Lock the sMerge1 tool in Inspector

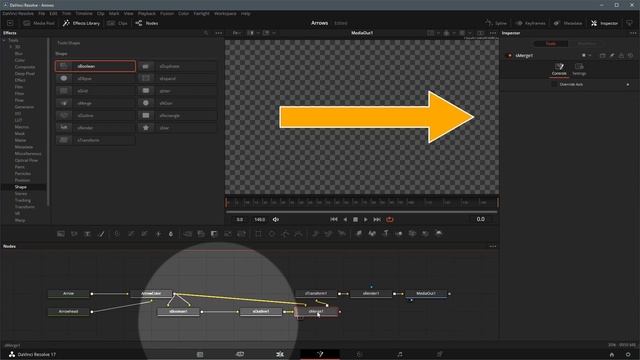pos(621,56)
